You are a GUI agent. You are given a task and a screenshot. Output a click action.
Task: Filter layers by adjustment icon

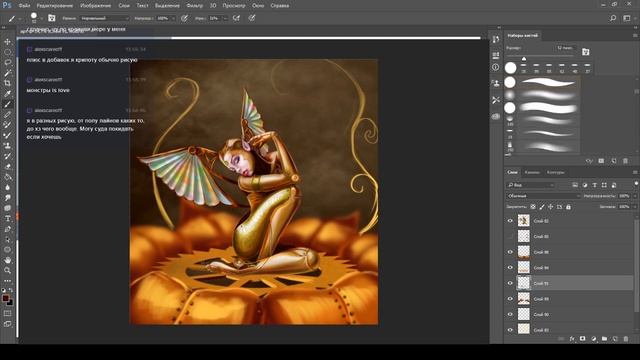click(x=584, y=185)
